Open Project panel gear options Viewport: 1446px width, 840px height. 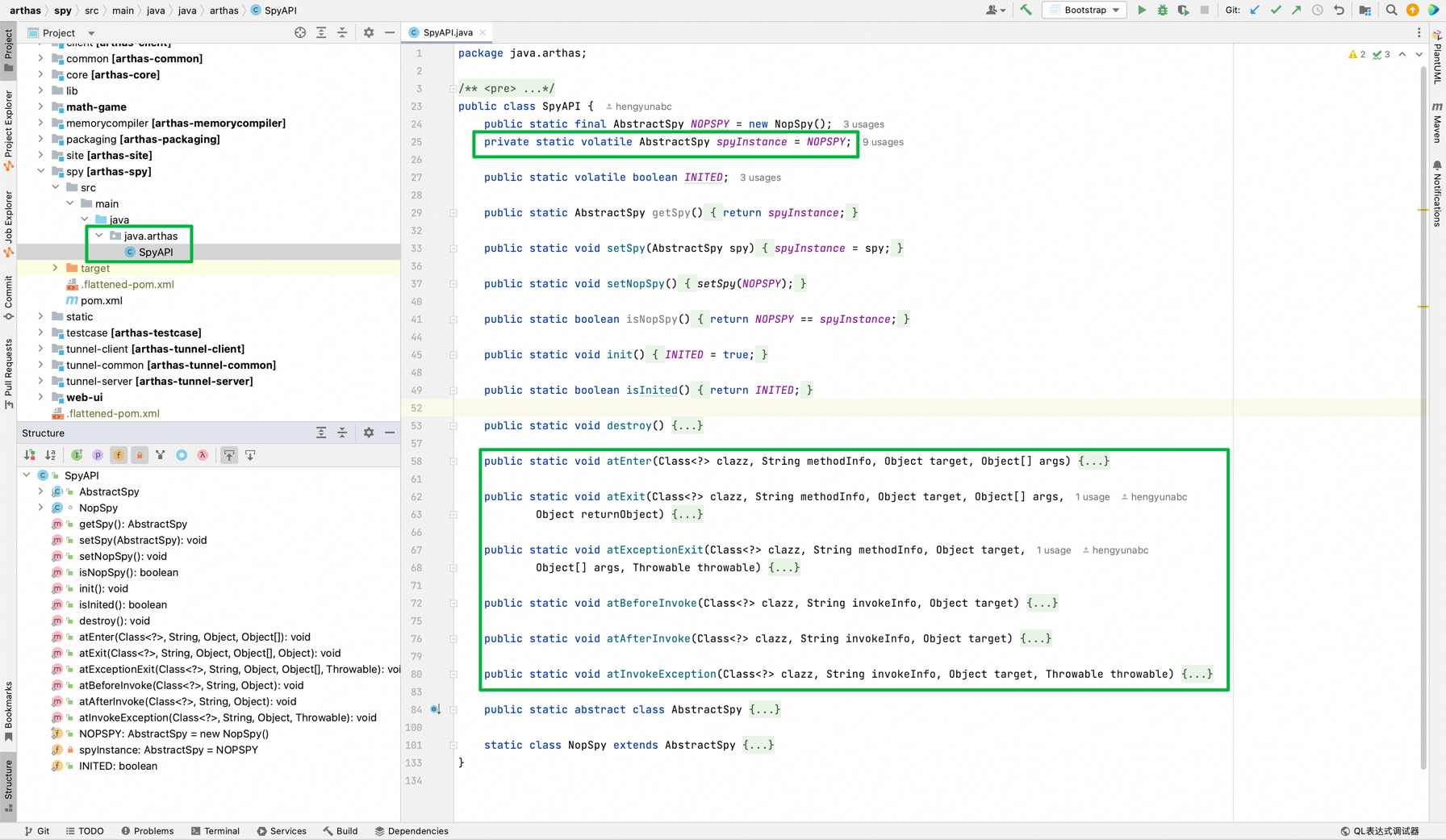click(369, 32)
